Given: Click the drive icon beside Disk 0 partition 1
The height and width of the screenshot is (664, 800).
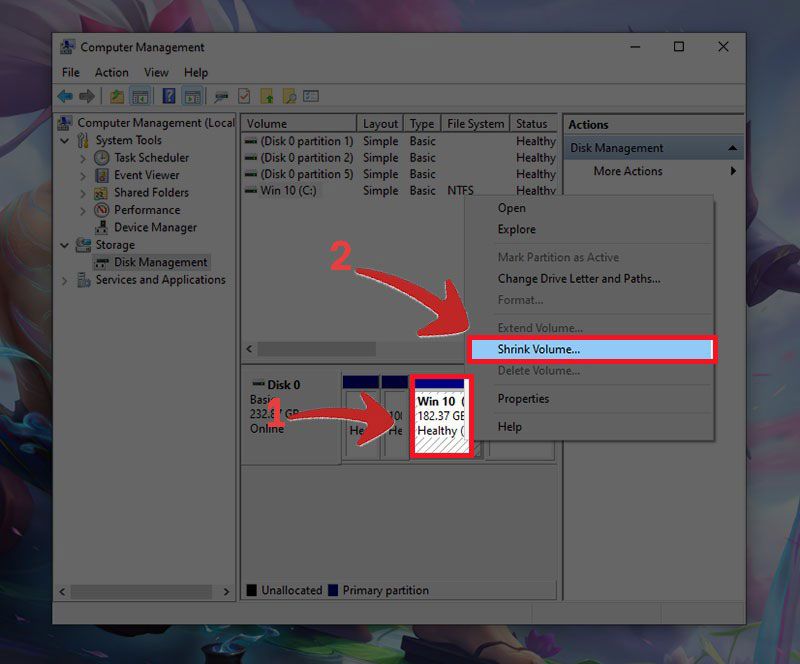Looking at the screenshot, I should point(251,141).
